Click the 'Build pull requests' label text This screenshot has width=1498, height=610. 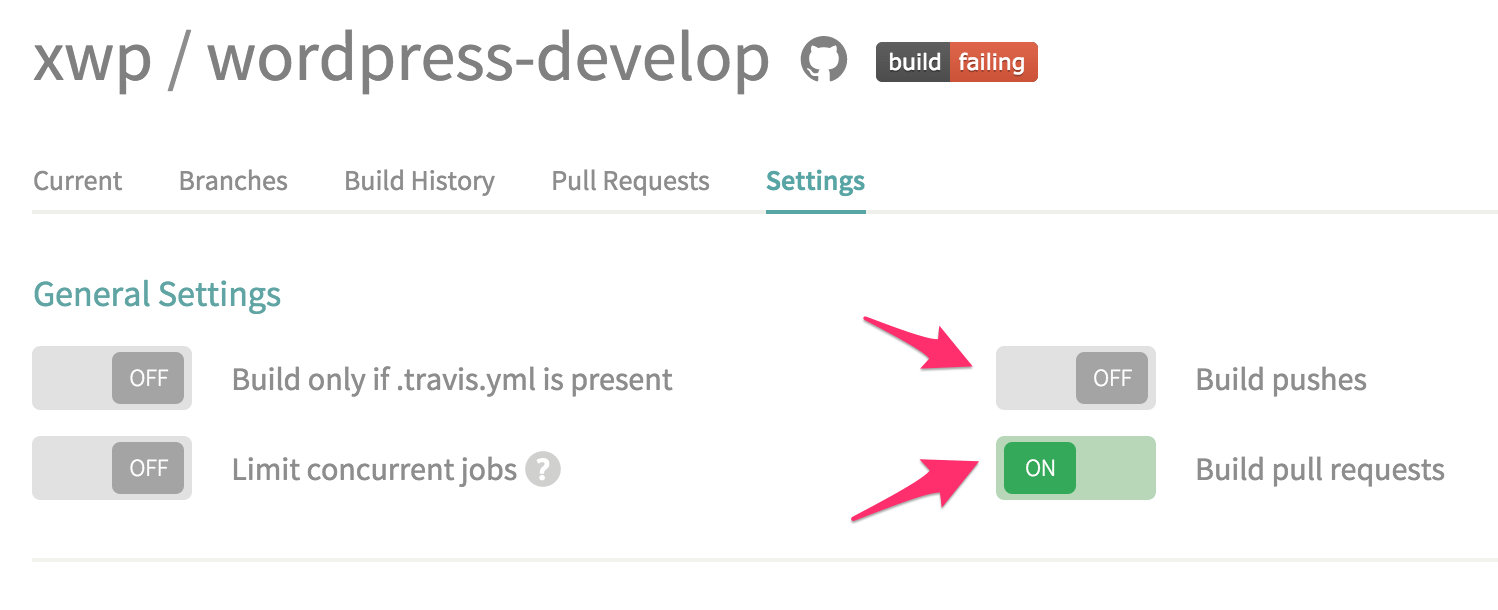1320,469
